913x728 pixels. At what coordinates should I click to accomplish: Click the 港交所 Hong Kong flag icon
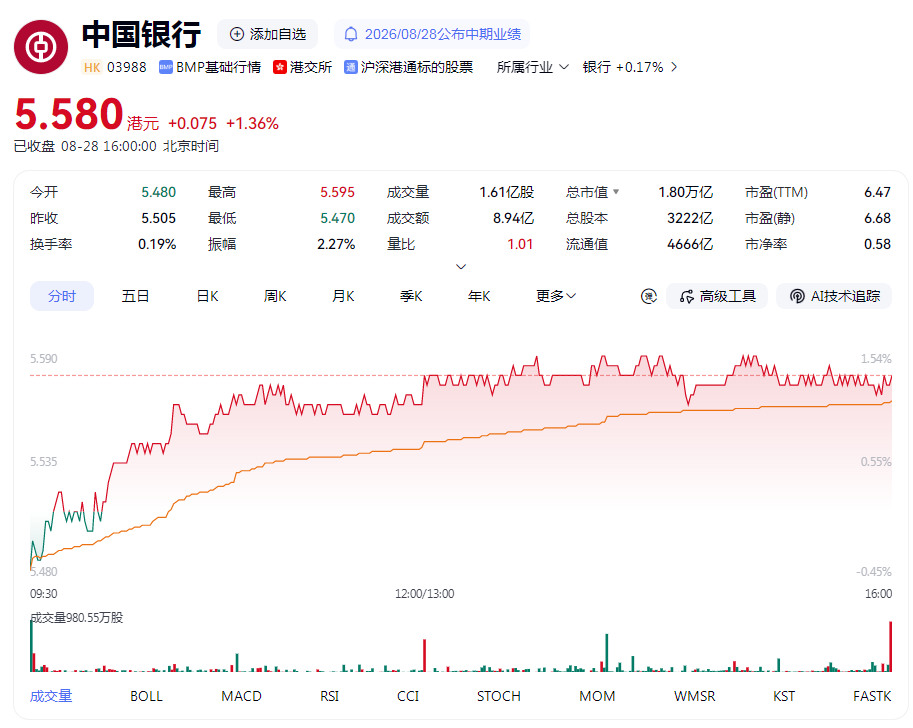(280, 68)
